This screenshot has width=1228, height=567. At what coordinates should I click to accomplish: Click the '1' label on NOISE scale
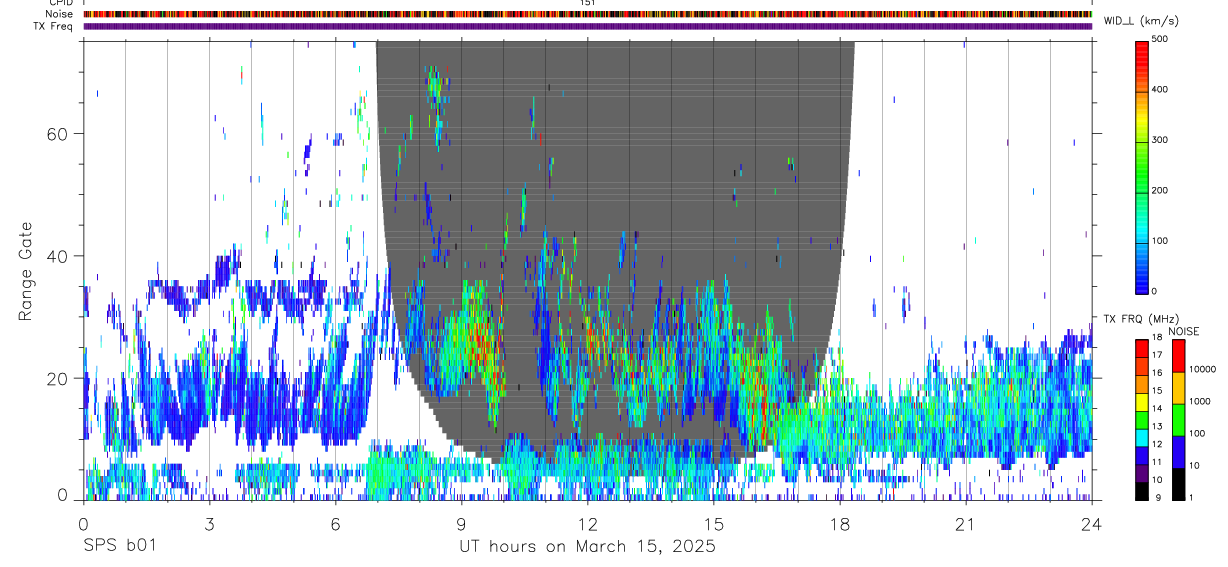[1191, 497]
